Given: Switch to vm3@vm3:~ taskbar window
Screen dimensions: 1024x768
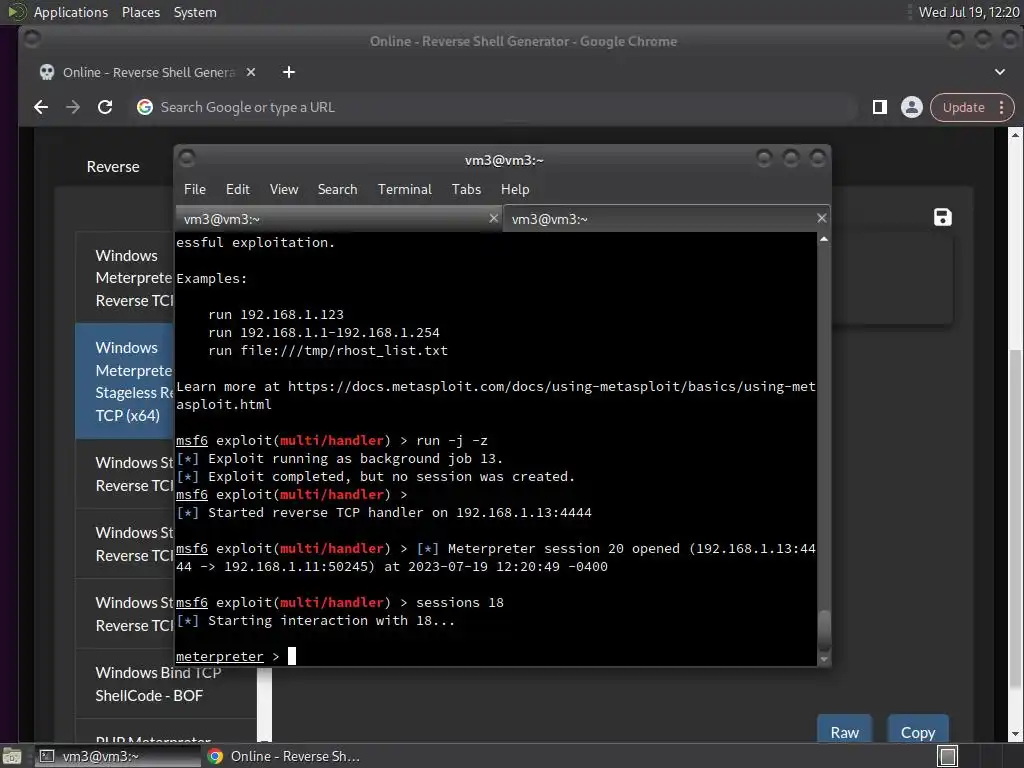Looking at the screenshot, I should (118, 756).
